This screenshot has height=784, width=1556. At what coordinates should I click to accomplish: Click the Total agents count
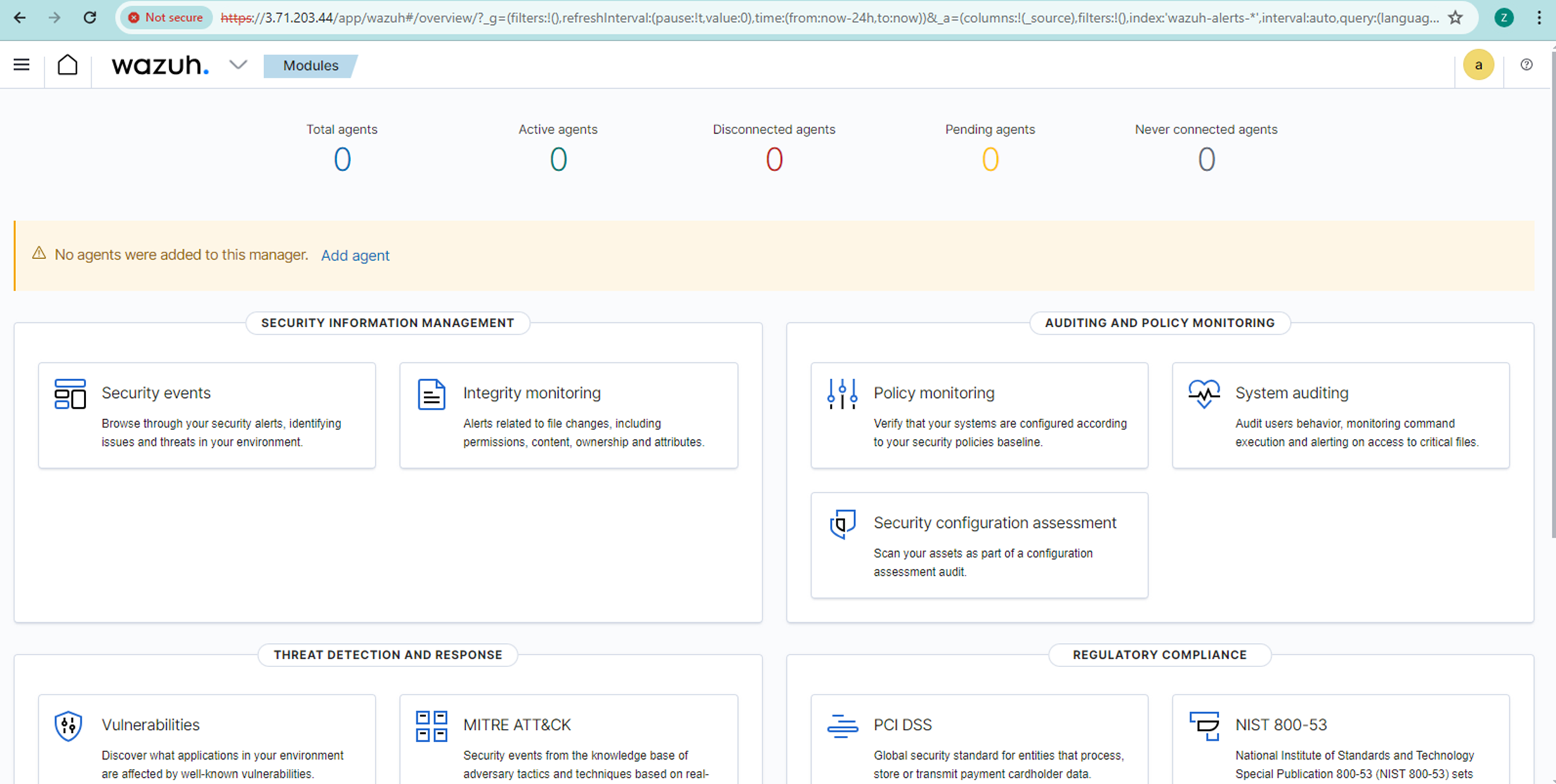(342, 159)
